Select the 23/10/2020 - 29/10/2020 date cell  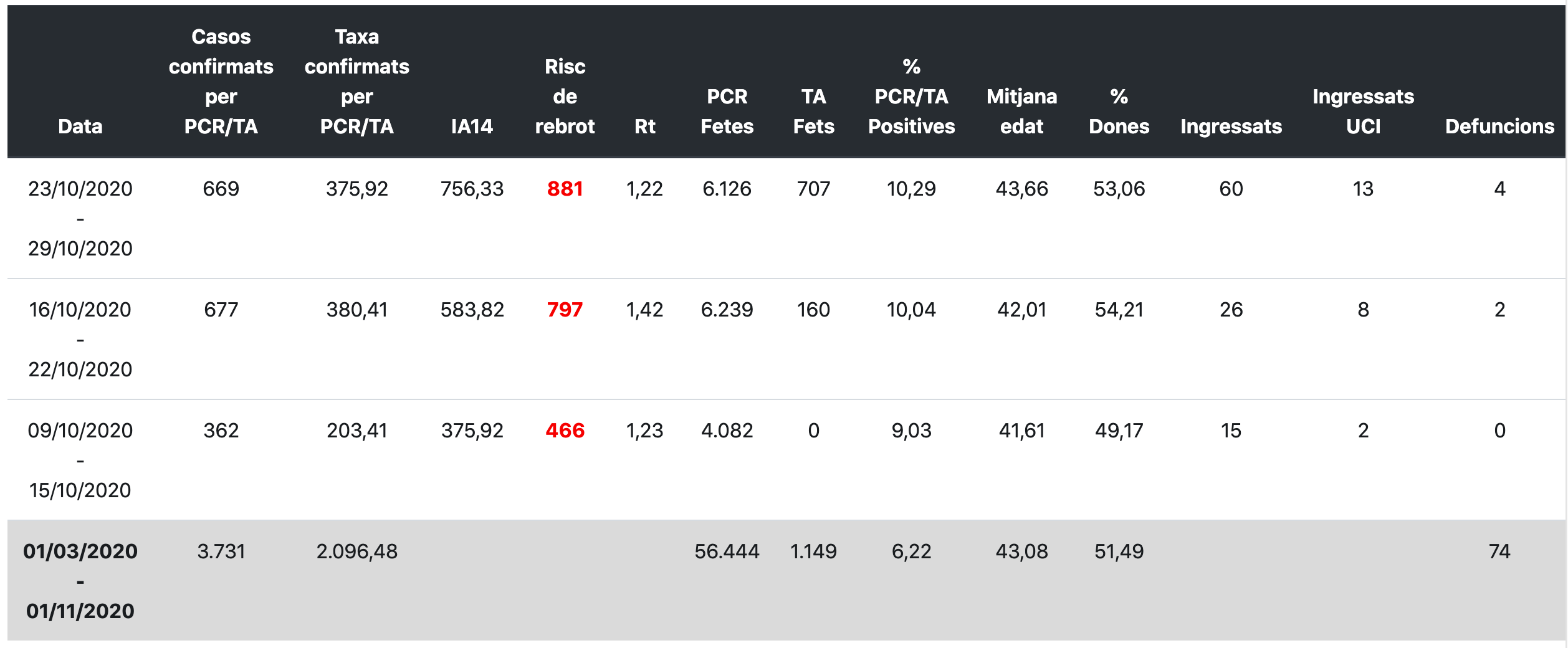pos(80,219)
